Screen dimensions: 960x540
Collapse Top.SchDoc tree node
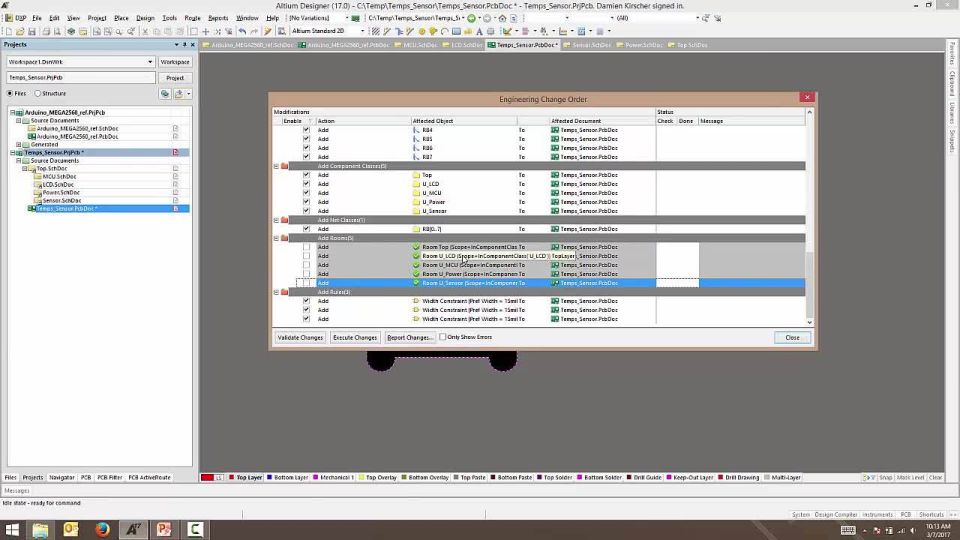click(x=24, y=168)
